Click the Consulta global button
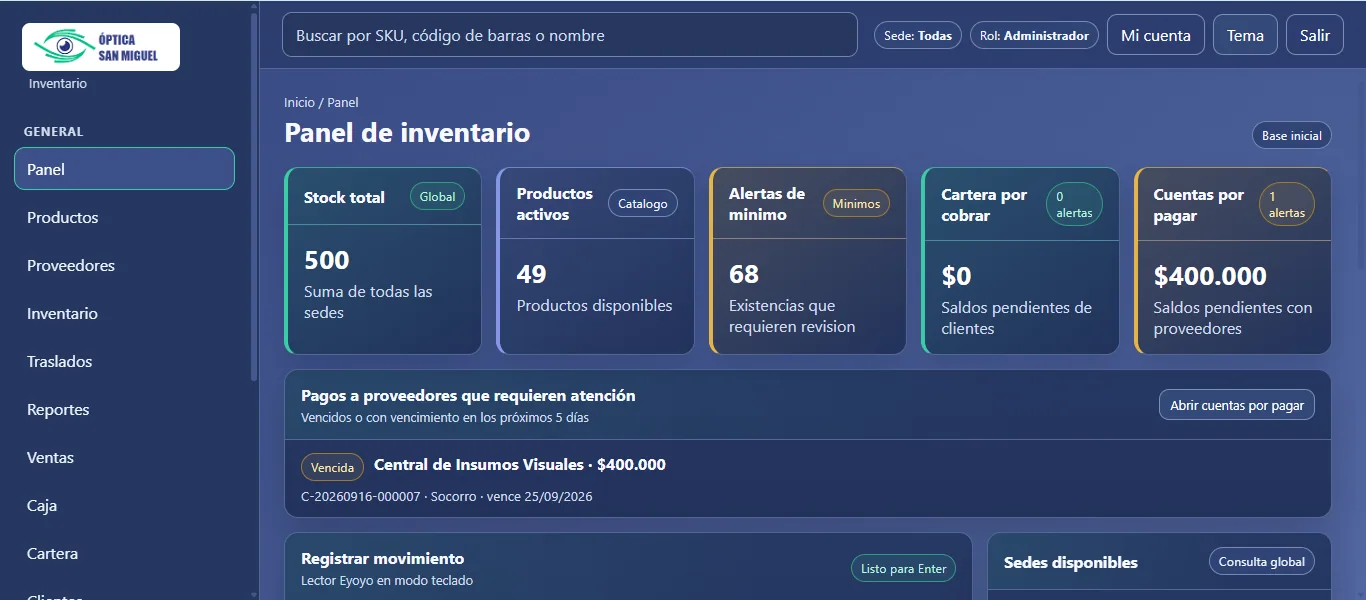This screenshot has width=1366, height=600. 1262,561
